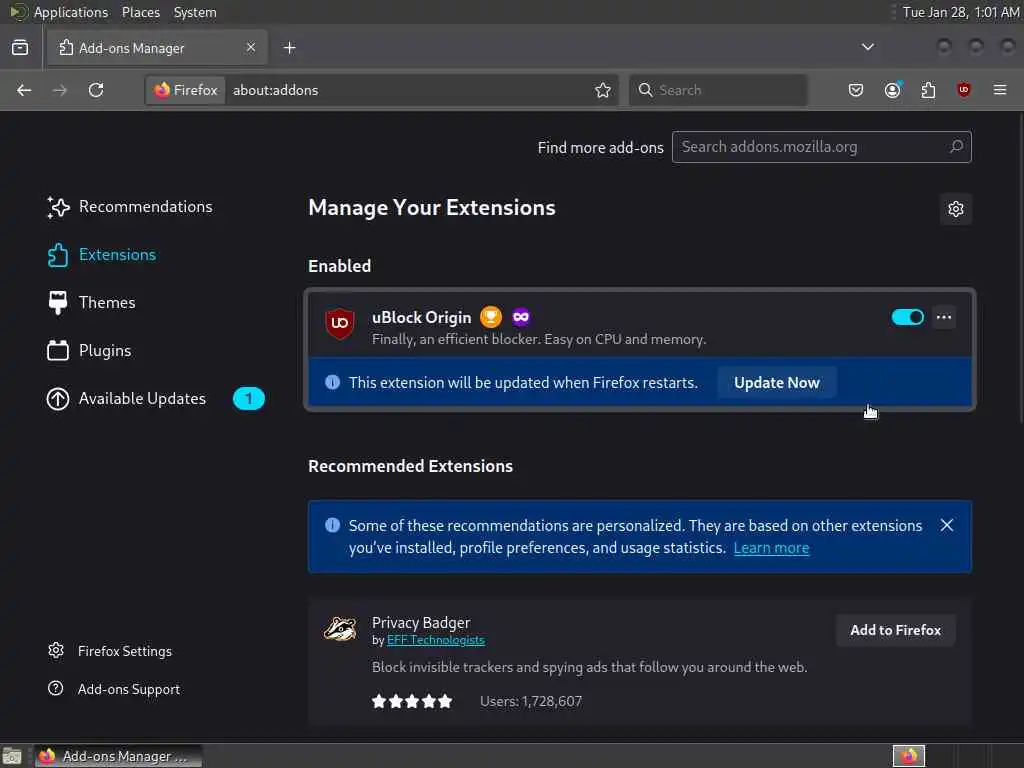1024x768 pixels.
Task: Open the Firefox hamburger application menu
Action: pos(1000,90)
